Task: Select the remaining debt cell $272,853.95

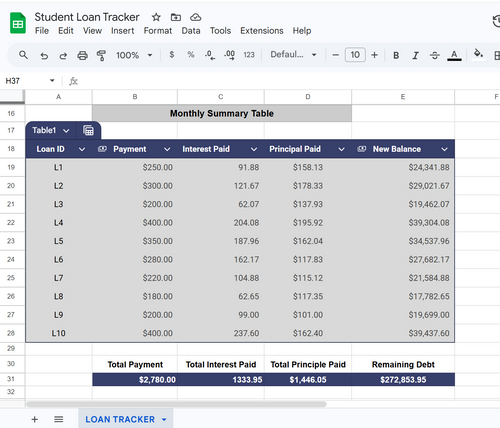Action: click(403, 380)
